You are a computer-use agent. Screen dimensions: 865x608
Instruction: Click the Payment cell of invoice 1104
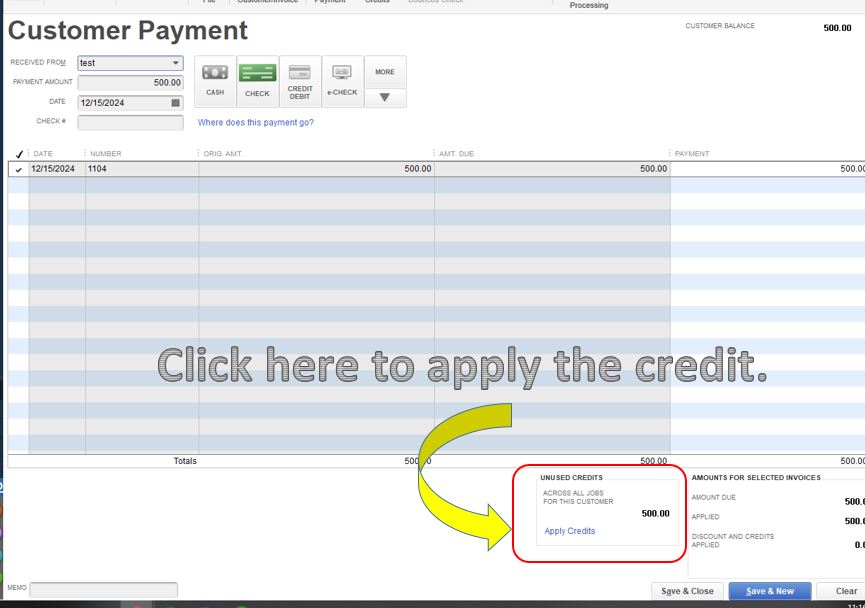point(768,169)
